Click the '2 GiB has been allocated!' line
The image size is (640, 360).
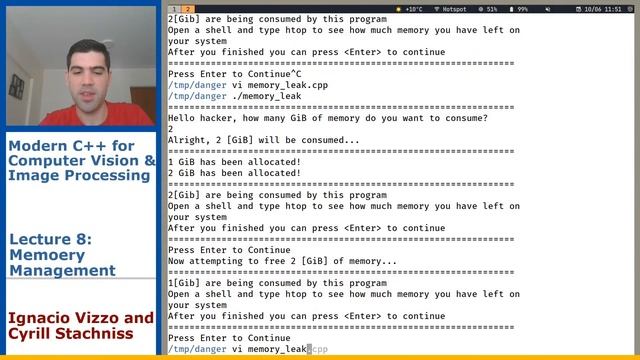click(234, 173)
